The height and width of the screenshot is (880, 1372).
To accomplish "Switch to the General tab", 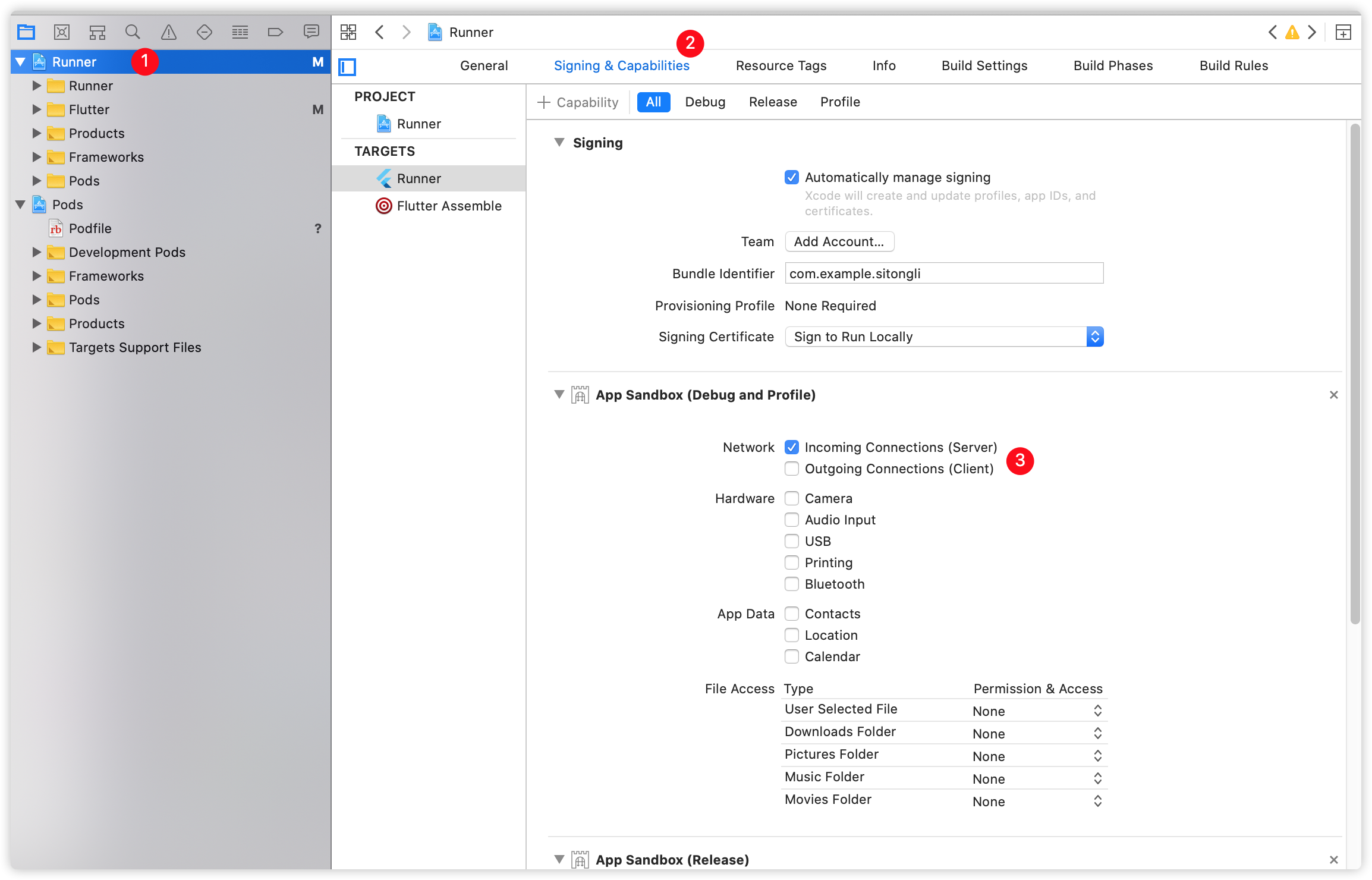I will (x=484, y=66).
